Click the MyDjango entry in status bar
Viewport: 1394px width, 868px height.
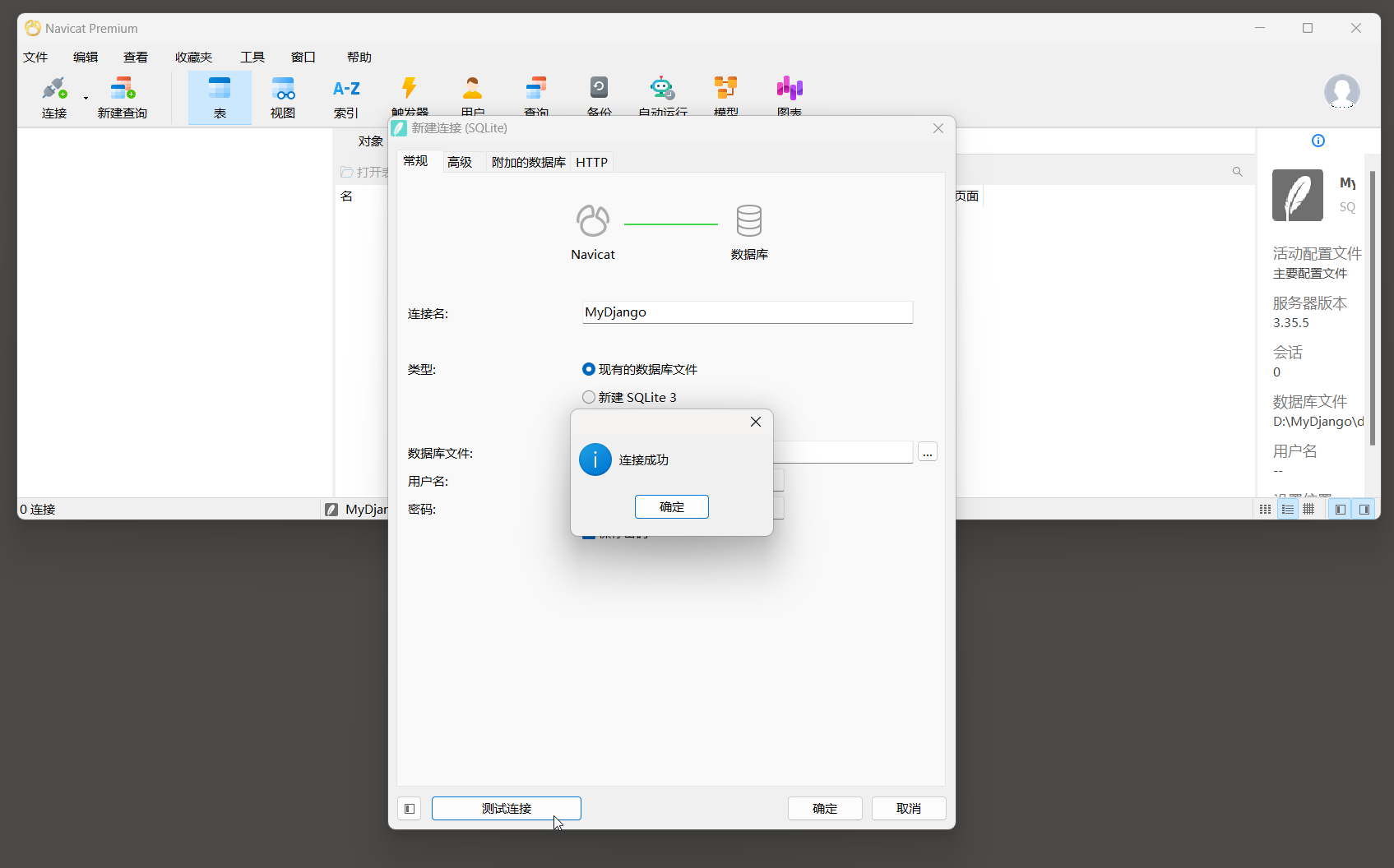coord(357,510)
